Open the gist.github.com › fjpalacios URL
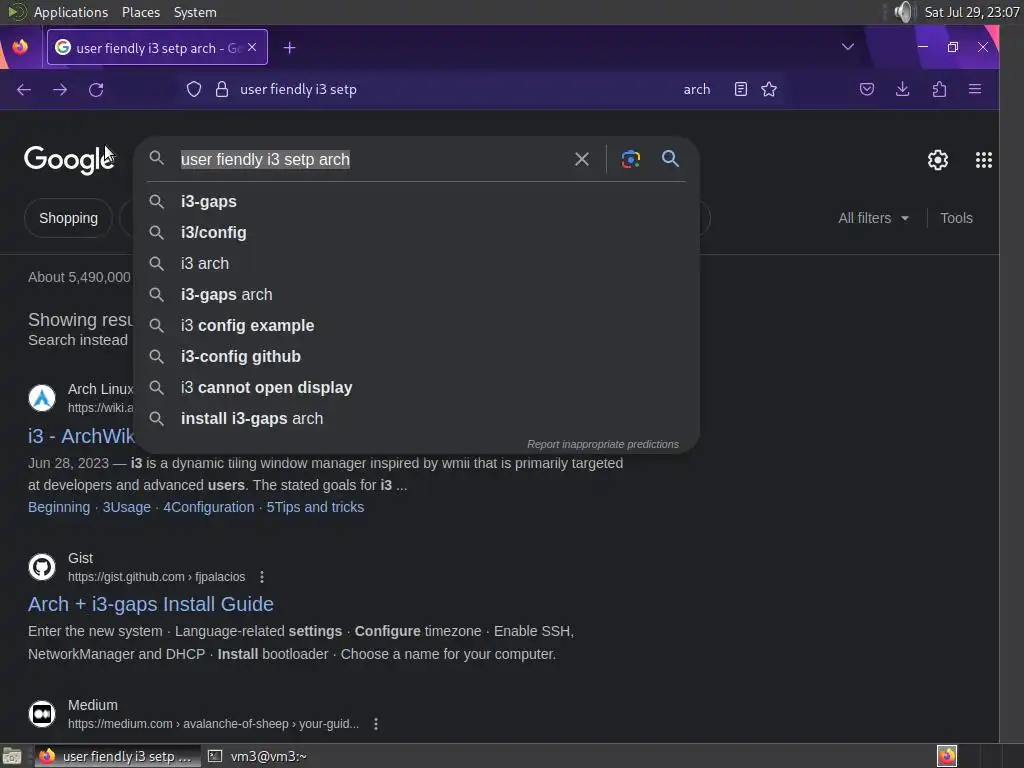Image resolution: width=1024 pixels, height=768 pixels. click(157, 577)
